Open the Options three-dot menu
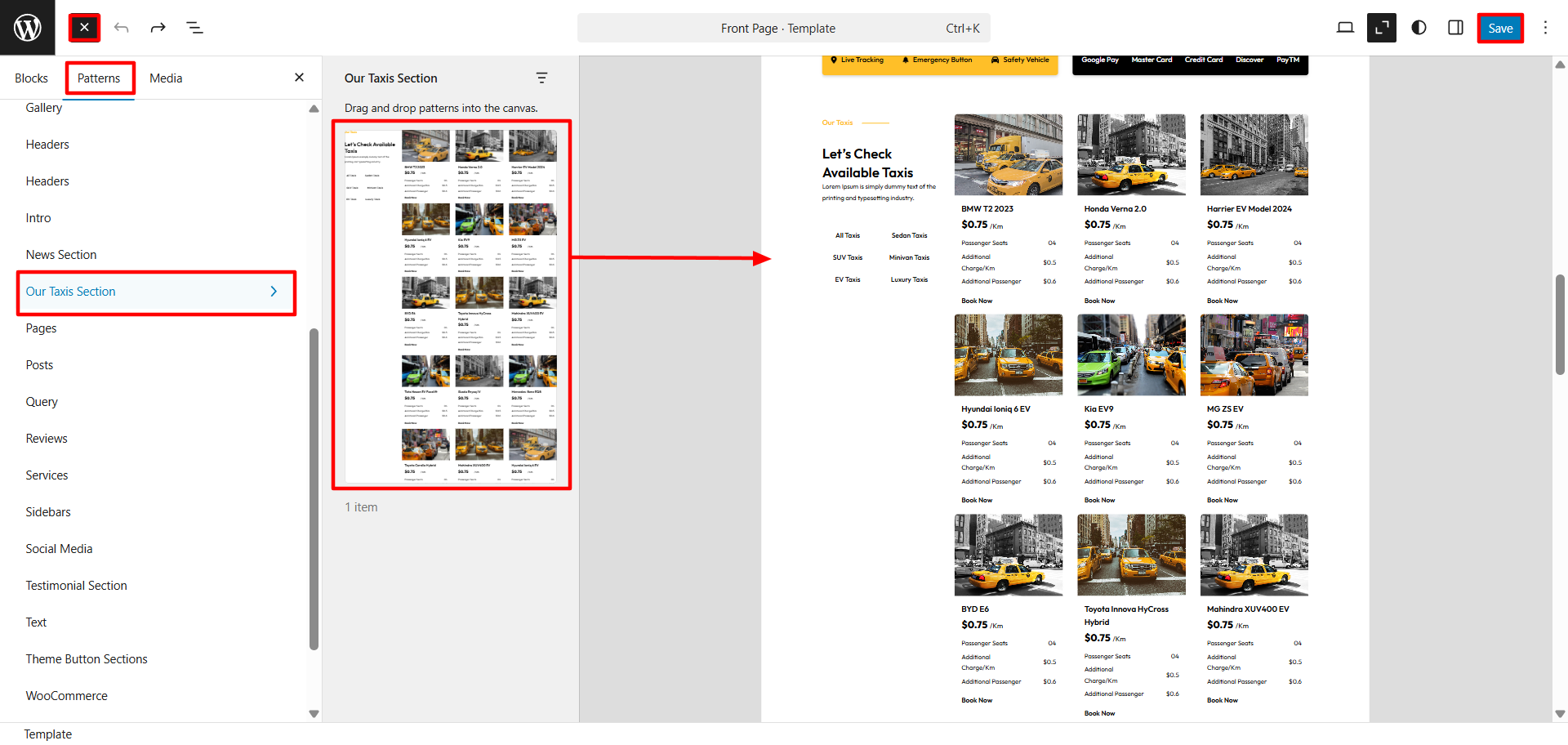This screenshot has height=745, width=1568. 1545,28
